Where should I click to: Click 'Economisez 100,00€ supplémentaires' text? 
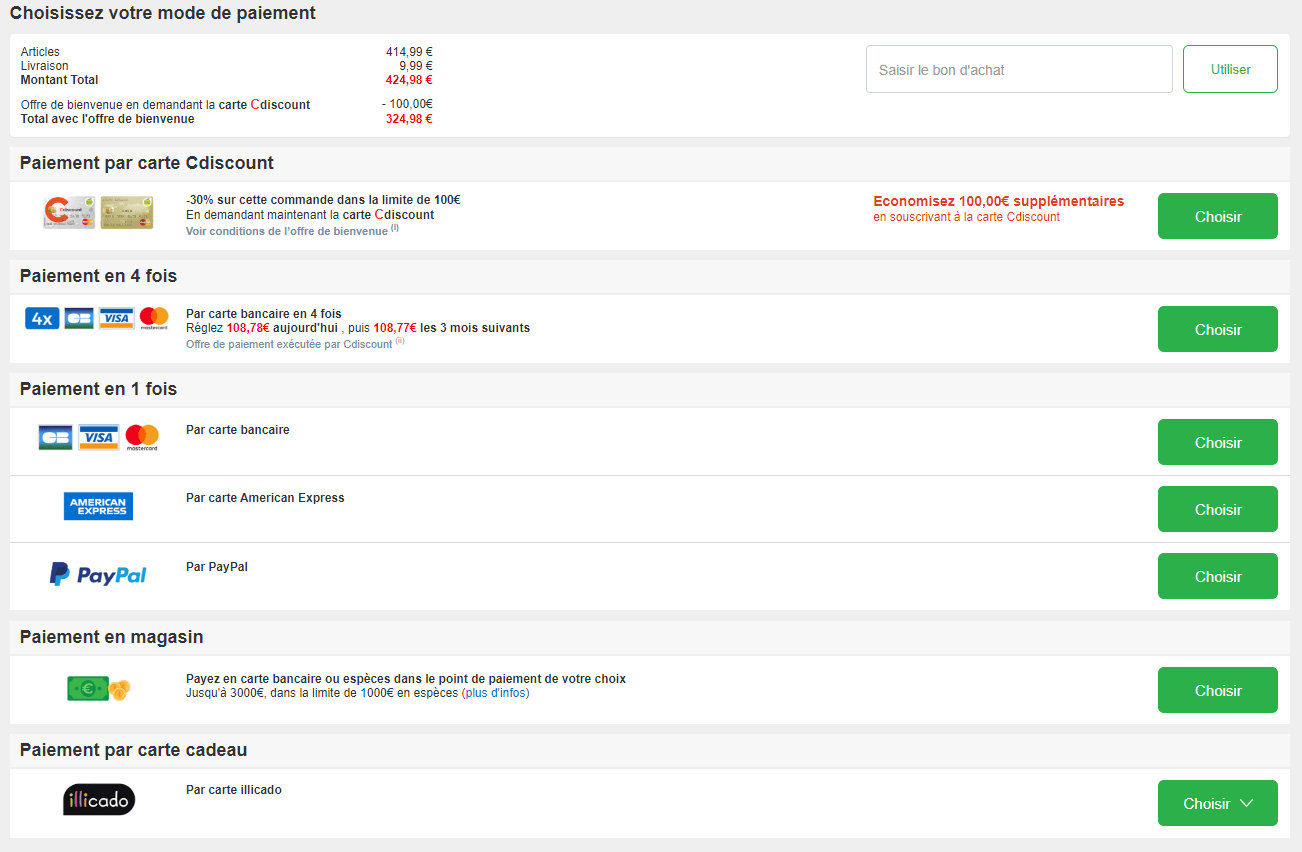pos(998,201)
